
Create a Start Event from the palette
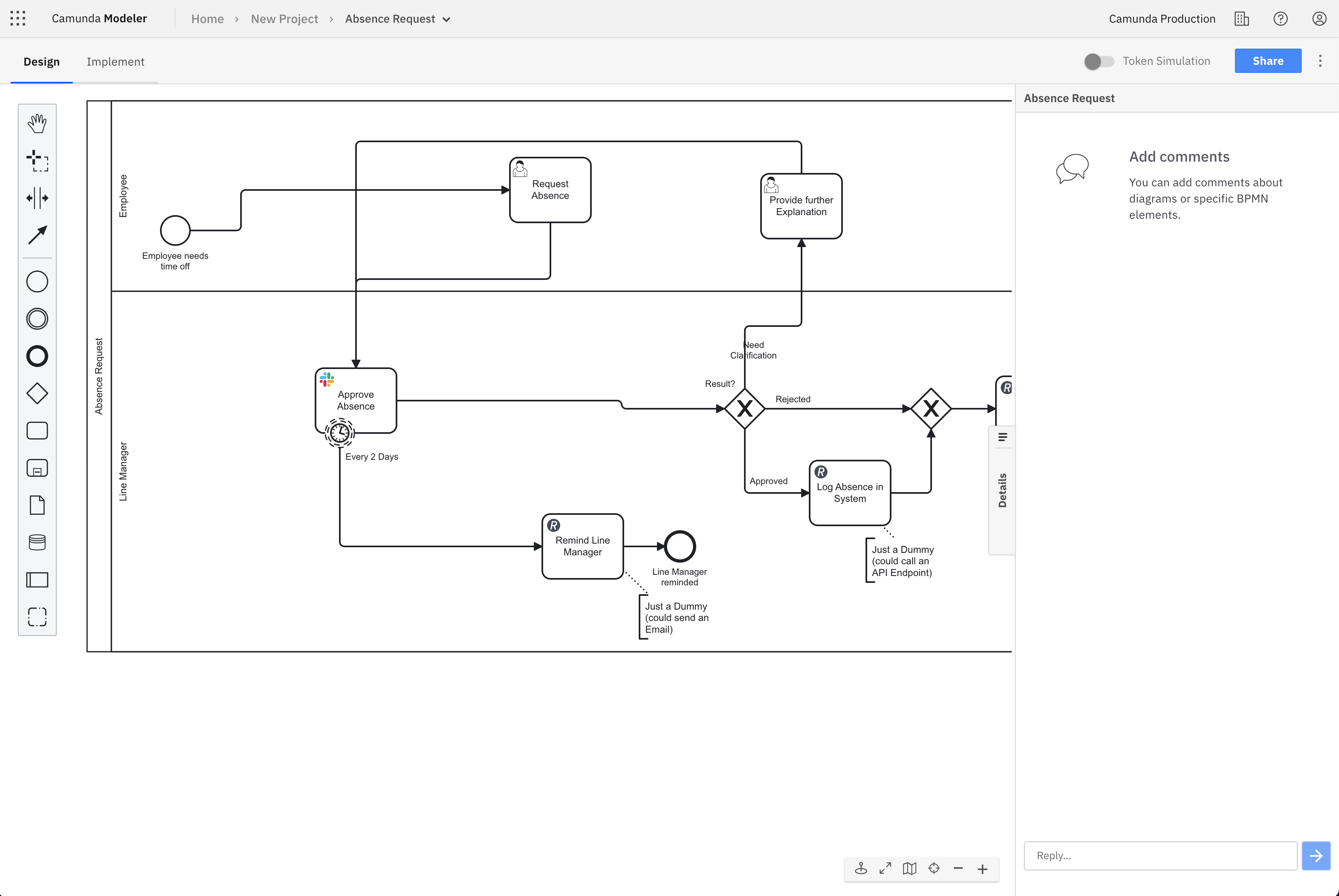point(37,281)
